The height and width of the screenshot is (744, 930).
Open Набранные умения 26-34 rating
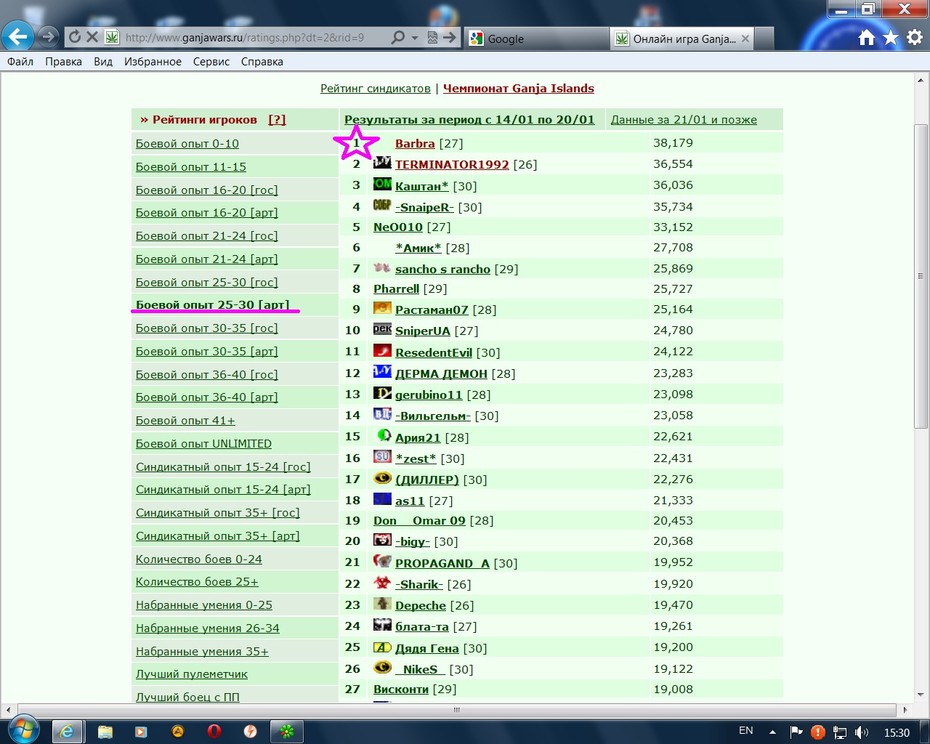coord(208,628)
